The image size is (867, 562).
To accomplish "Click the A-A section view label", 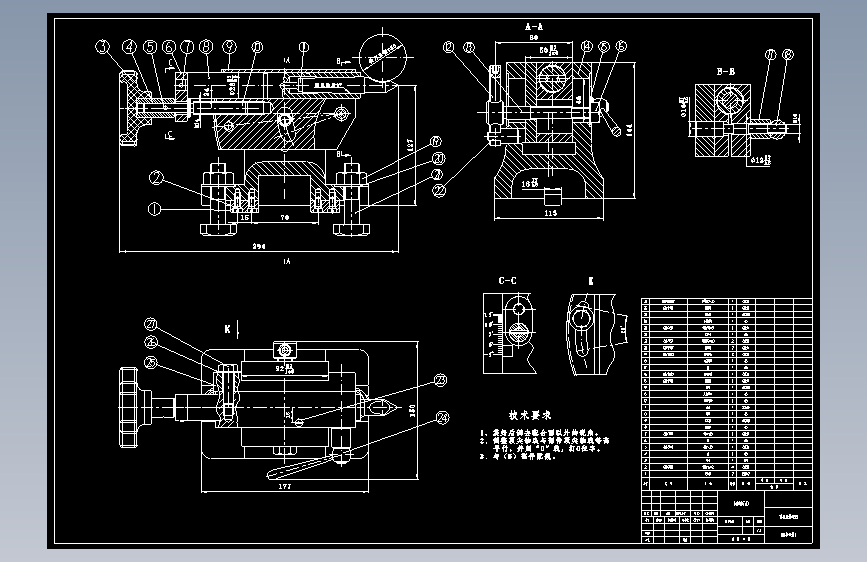I will click(x=534, y=26).
